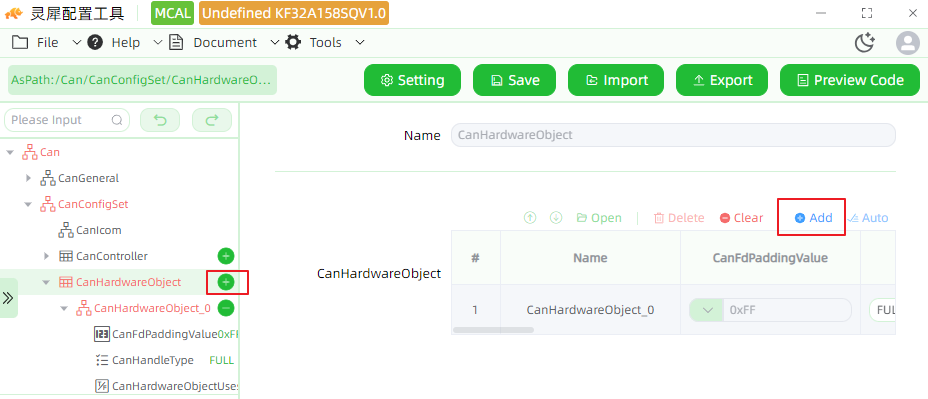Image resolution: width=928 pixels, height=399 pixels.
Task: Toggle dark mode moon icon
Action: [865, 43]
